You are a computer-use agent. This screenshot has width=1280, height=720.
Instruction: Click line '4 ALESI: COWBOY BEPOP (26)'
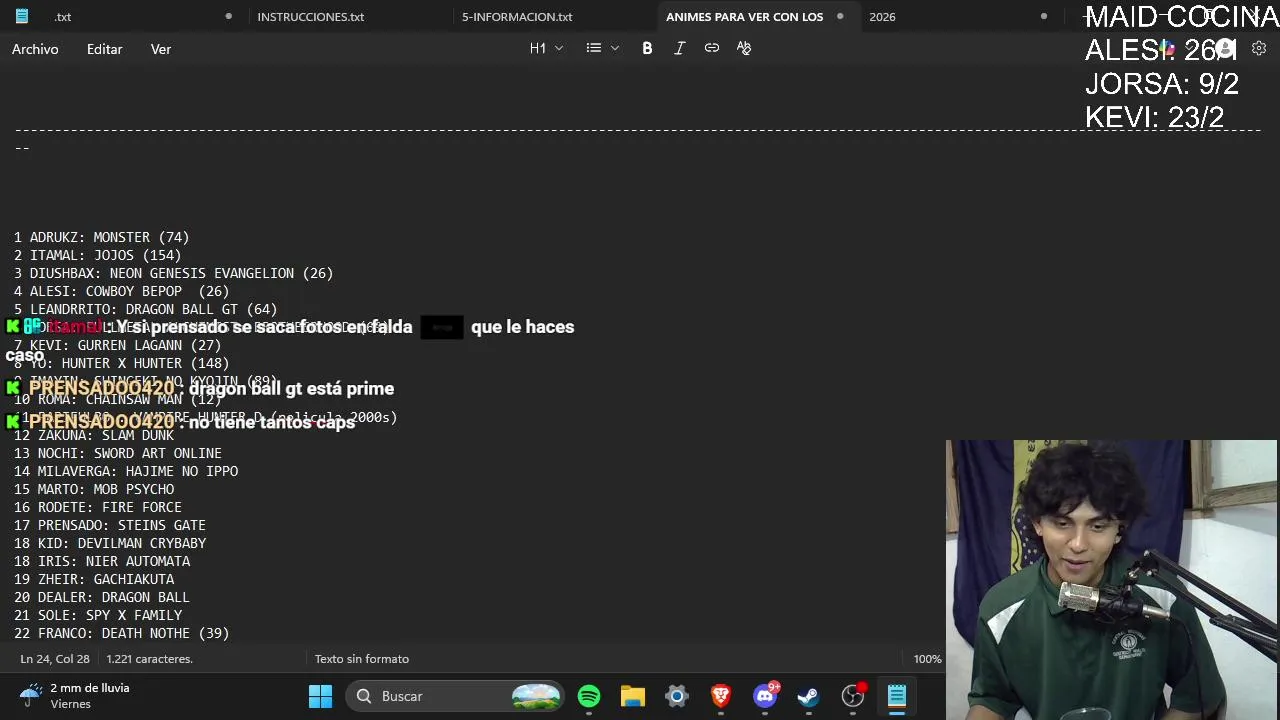121,291
